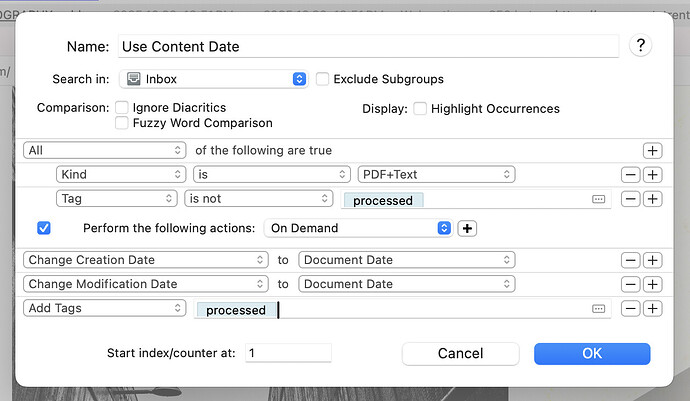Add an action after Change Modification Date
Image resolution: width=690 pixels, height=401 pixels.
point(652,284)
